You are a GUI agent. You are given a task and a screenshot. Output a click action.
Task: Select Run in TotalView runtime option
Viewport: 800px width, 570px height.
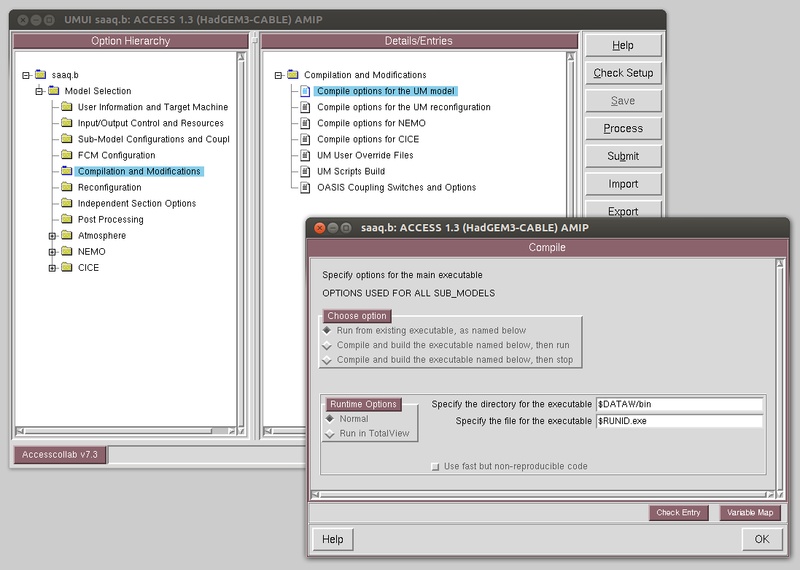[x=330, y=433]
